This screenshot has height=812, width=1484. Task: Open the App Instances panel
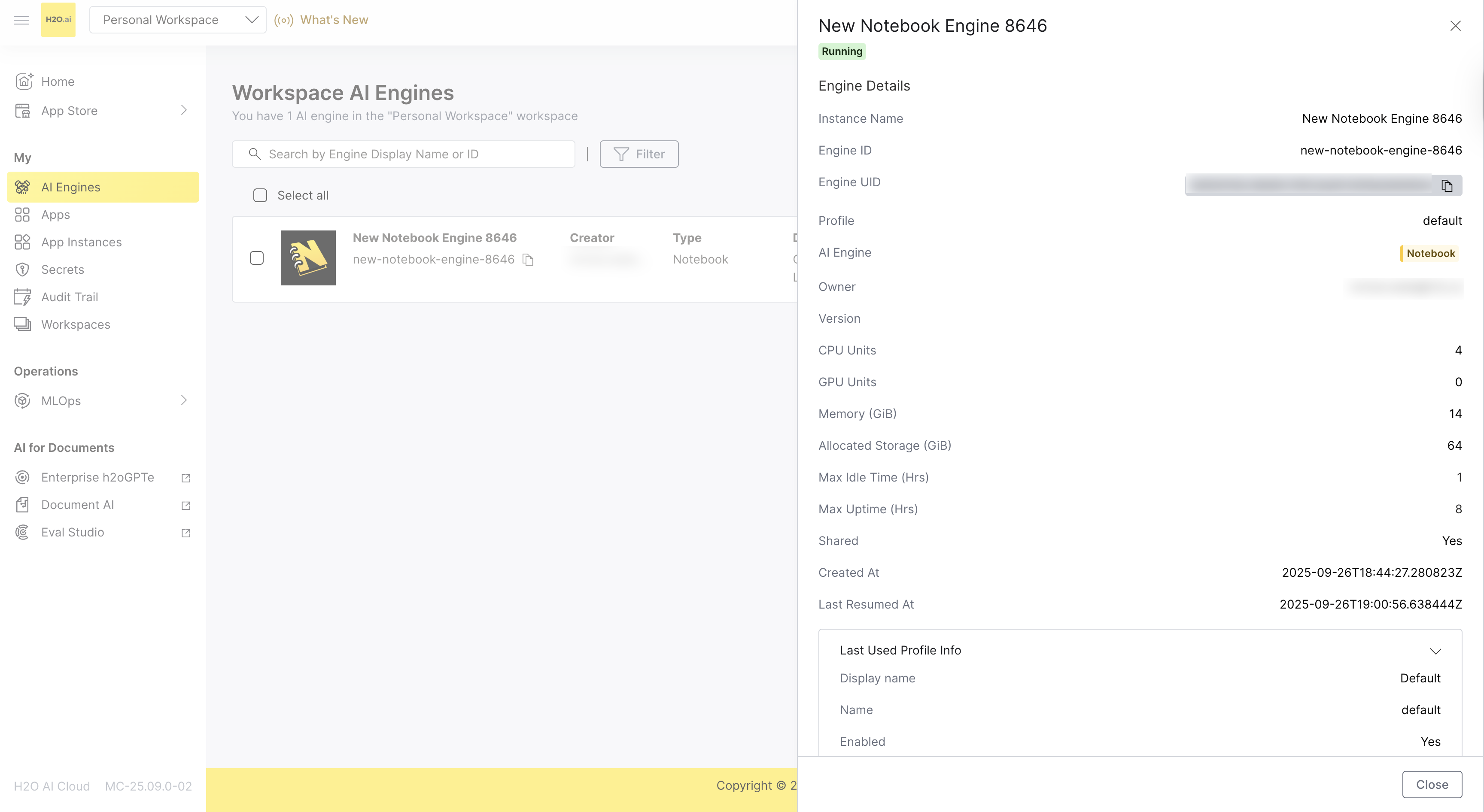(x=81, y=242)
